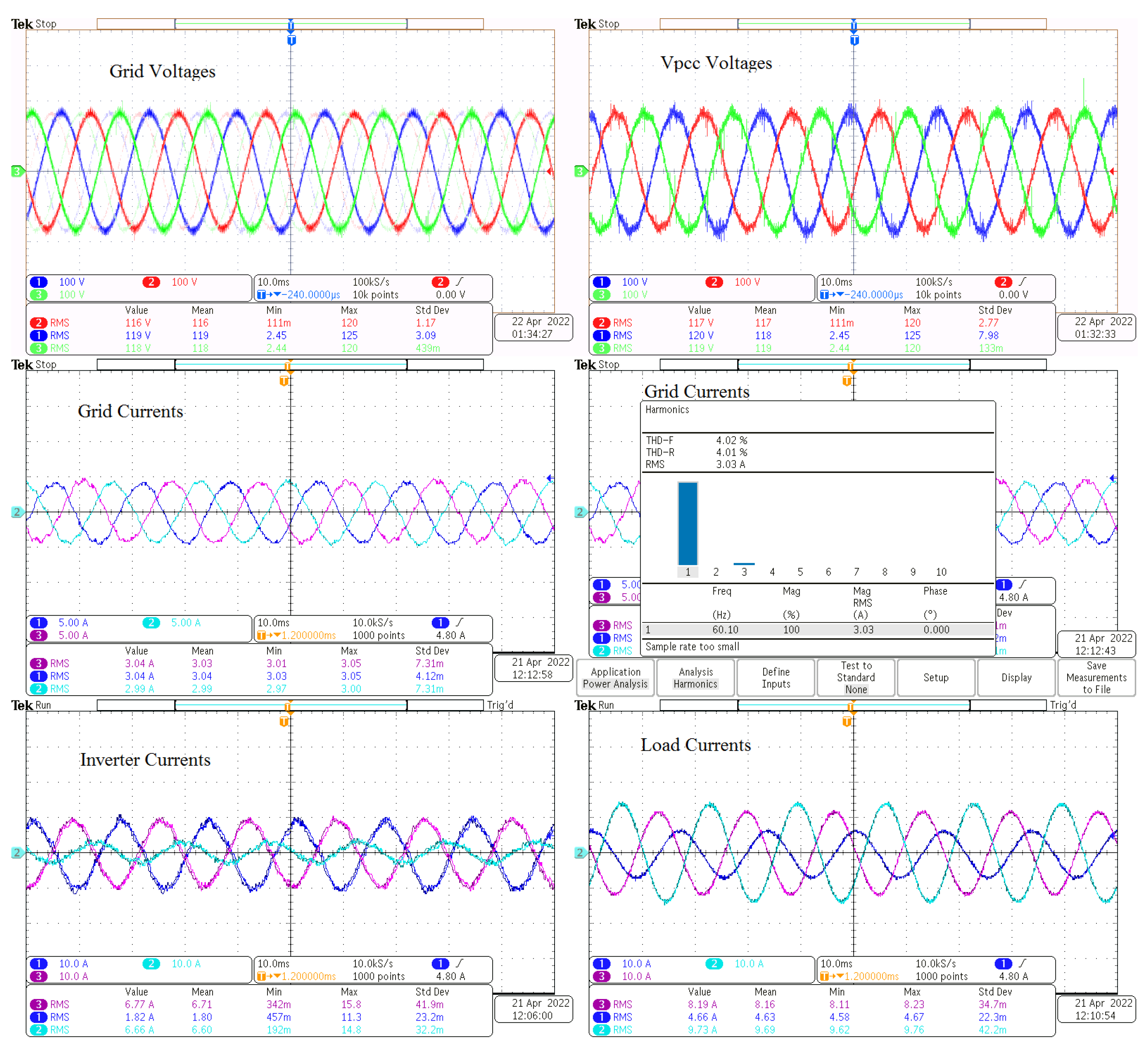Open Test to Standard None menu
Screen dimensions: 1148x1055
coord(856,678)
